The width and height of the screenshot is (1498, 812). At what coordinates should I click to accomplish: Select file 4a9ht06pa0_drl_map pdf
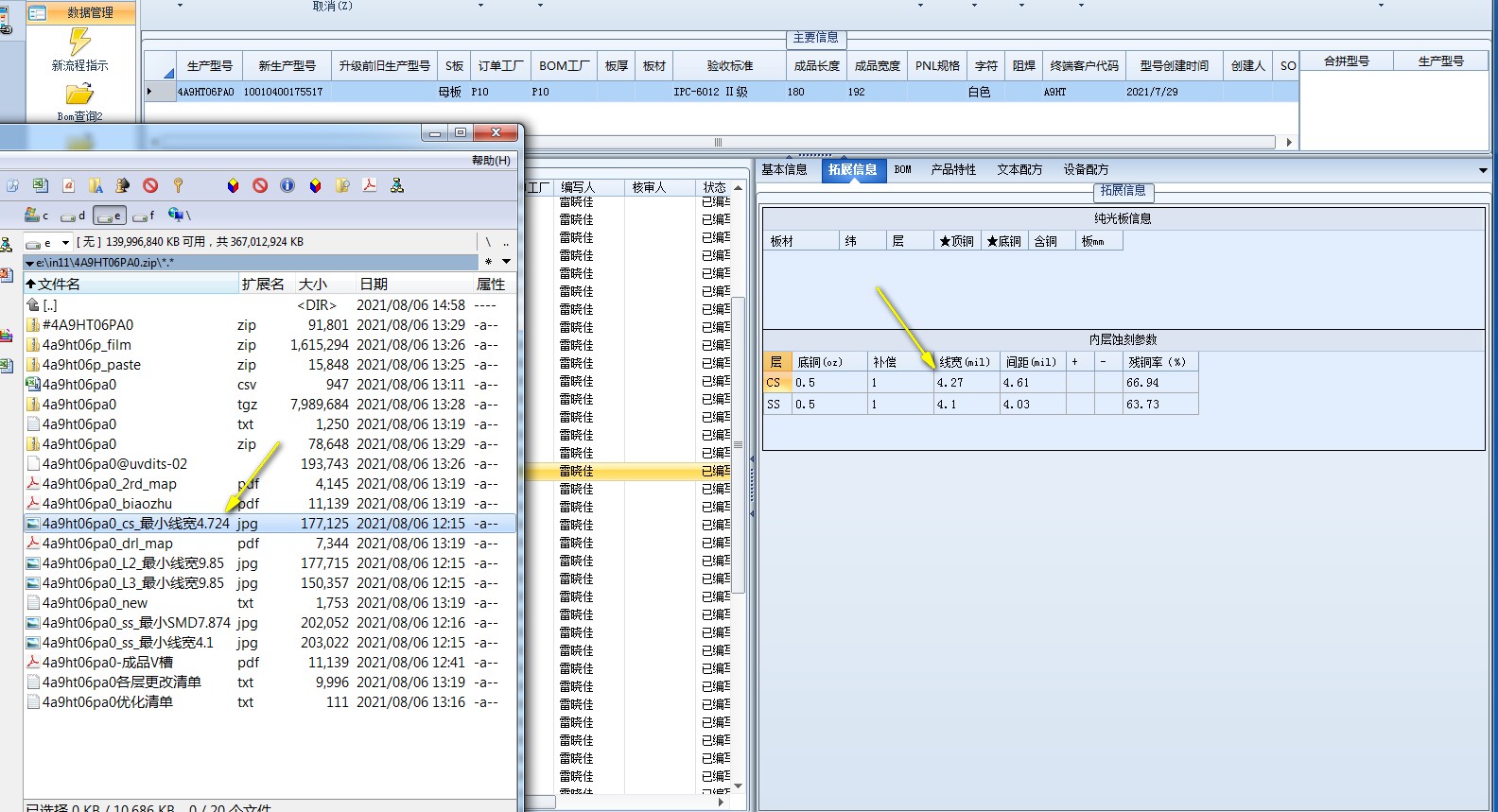pos(270,544)
